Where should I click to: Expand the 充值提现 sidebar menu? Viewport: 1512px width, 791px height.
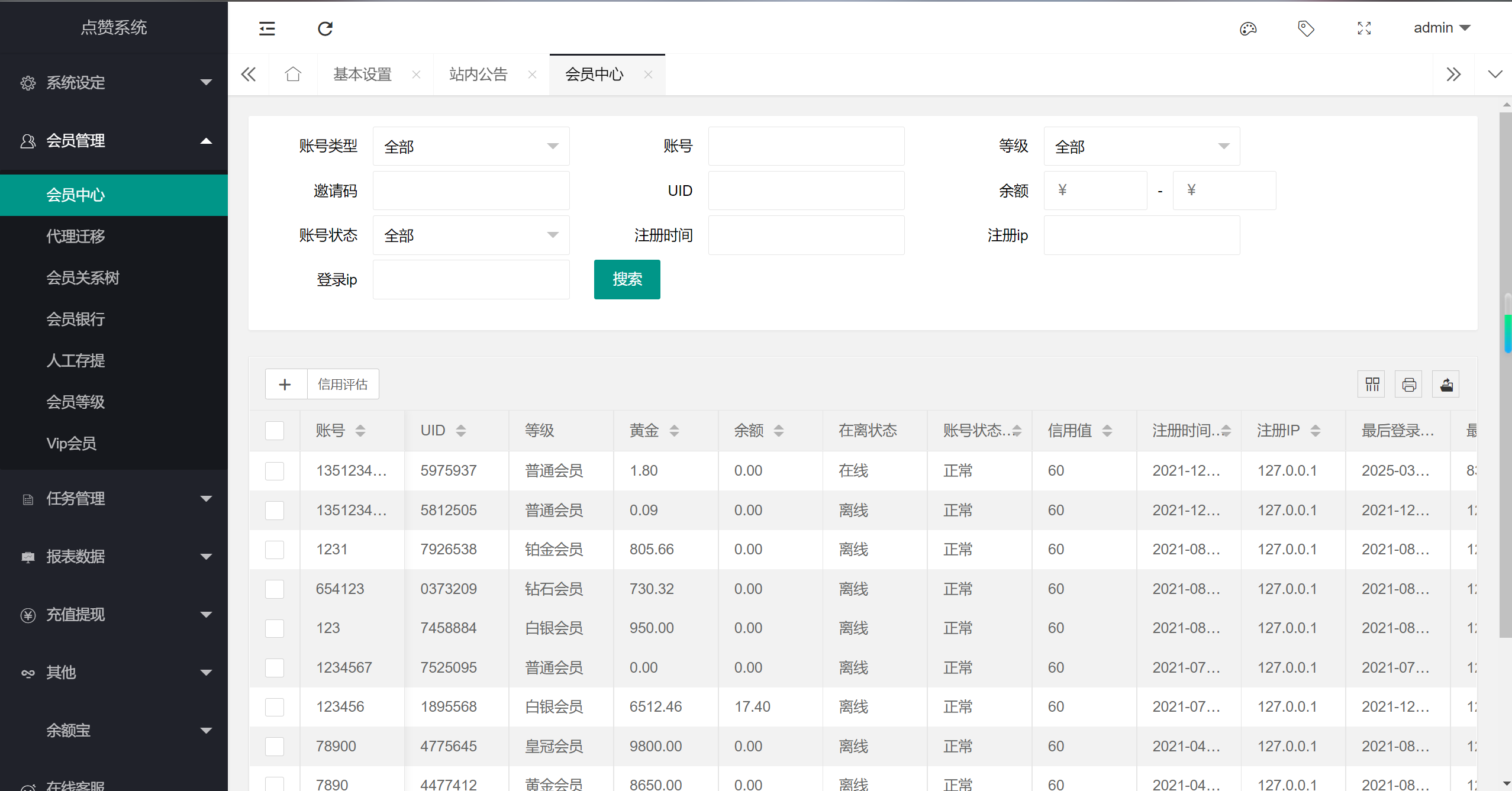(x=114, y=615)
